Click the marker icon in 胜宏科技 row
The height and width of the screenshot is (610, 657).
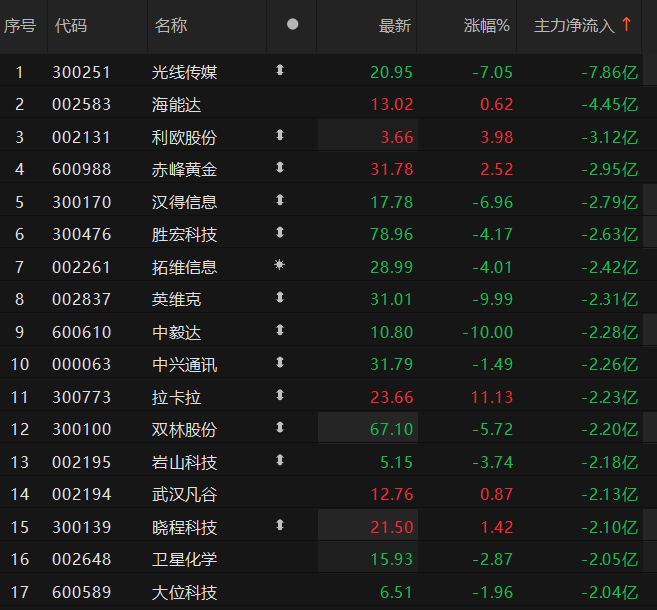click(280, 232)
